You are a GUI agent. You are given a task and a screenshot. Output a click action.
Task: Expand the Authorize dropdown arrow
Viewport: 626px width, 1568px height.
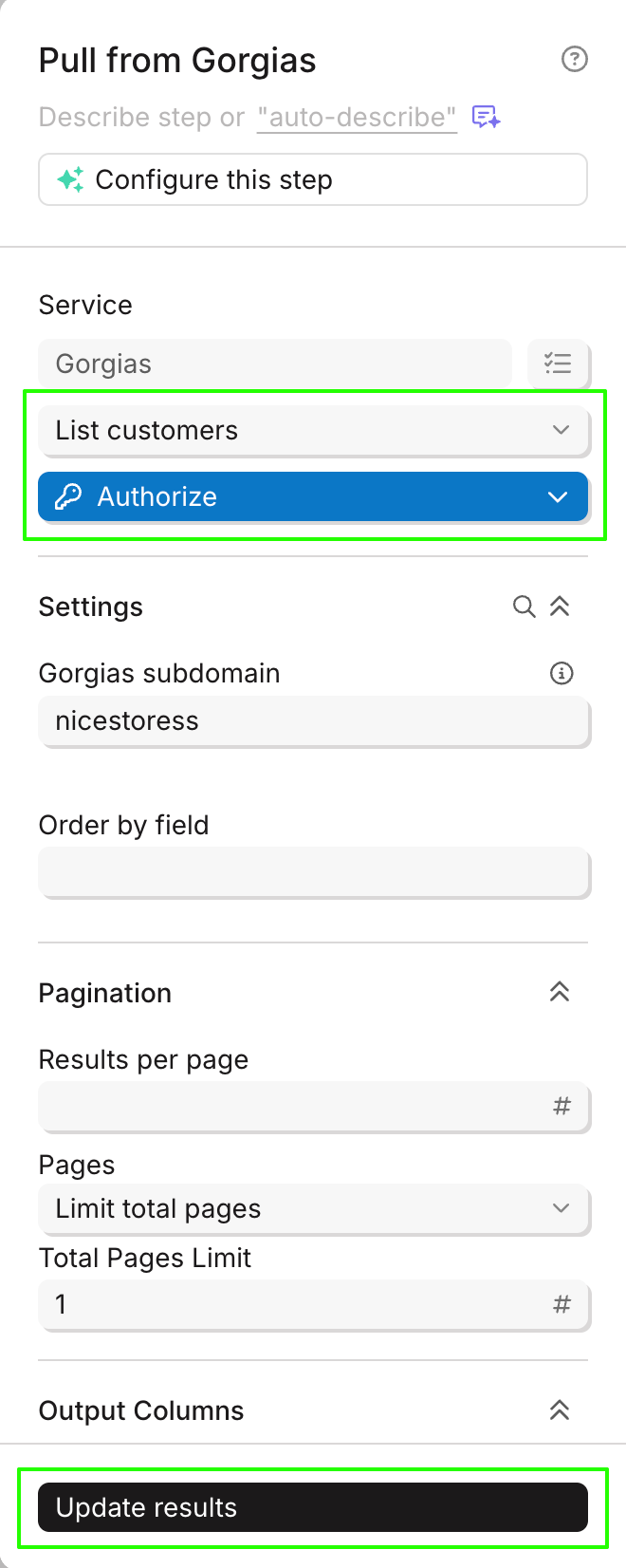click(558, 496)
